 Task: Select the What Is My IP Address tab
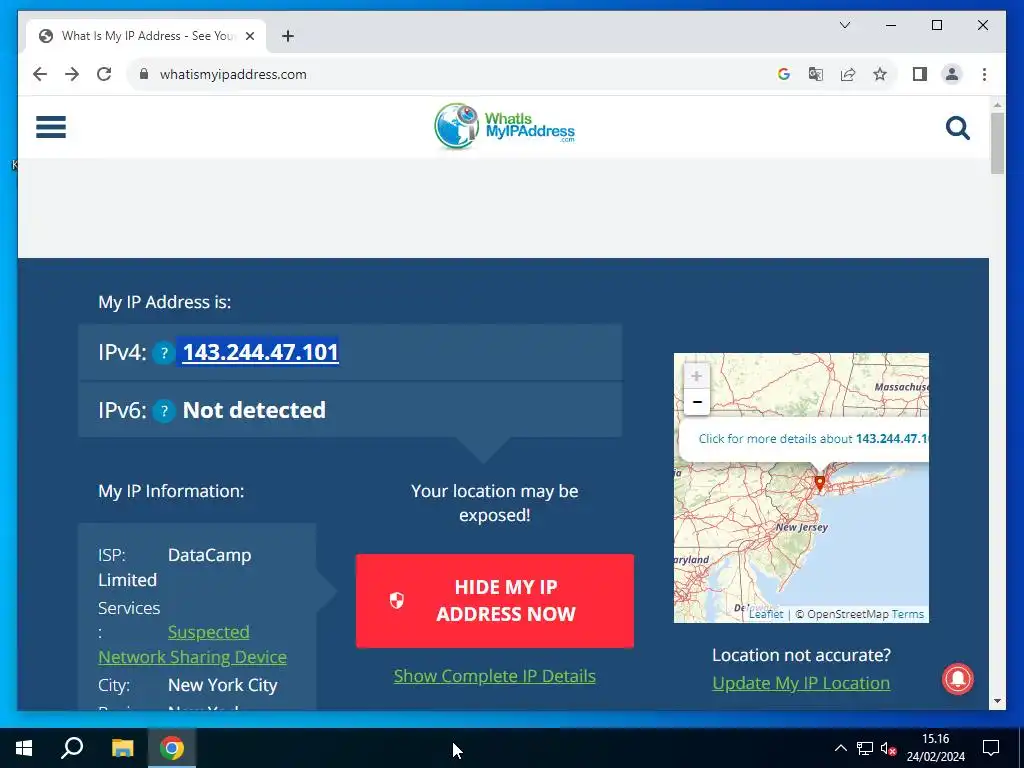(x=146, y=36)
